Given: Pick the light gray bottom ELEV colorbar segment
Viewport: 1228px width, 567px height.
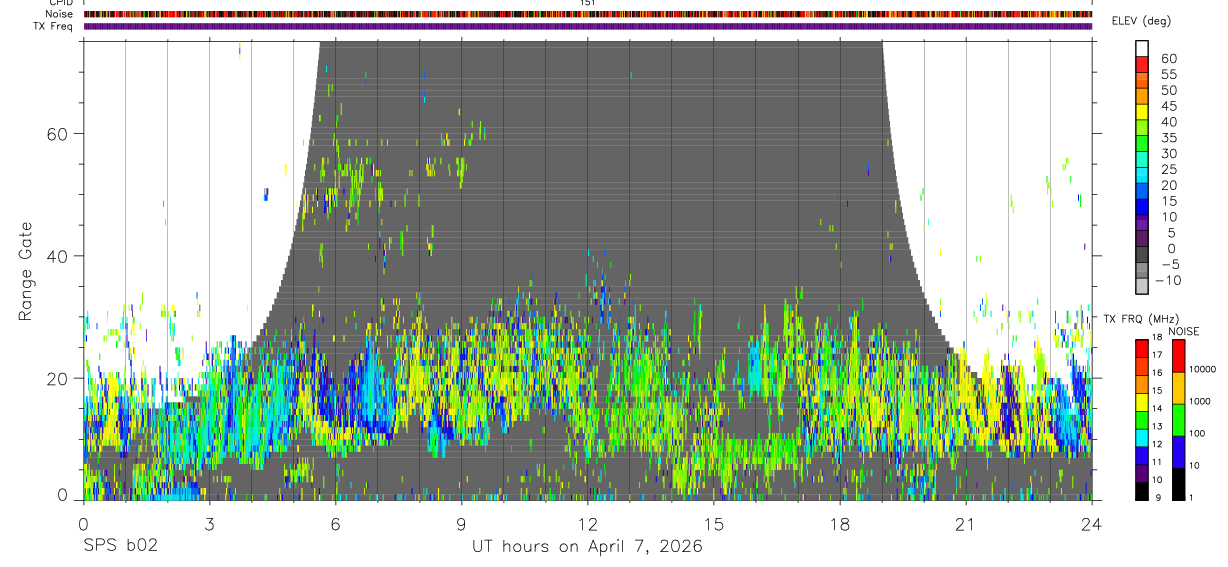Looking at the screenshot, I should [1142, 286].
